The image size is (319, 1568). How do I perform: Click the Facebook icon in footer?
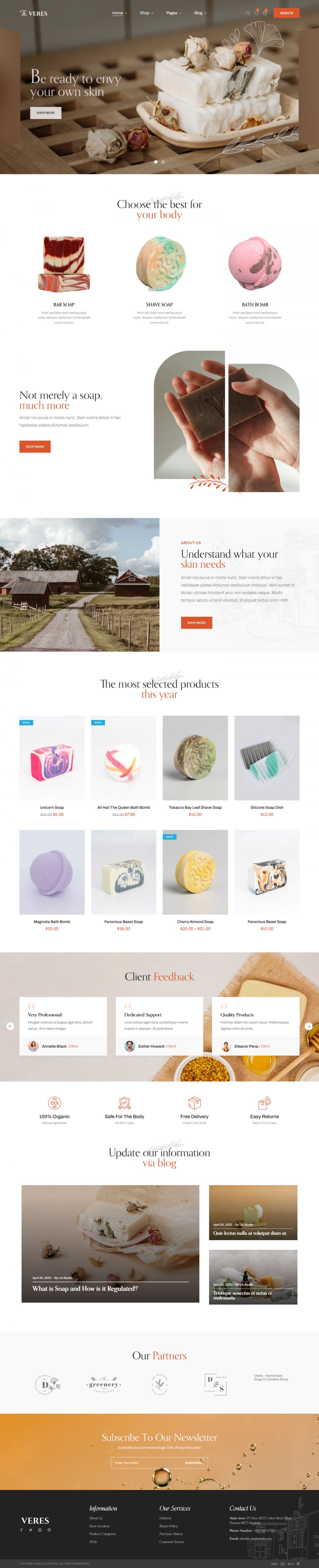pos(21,1530)
